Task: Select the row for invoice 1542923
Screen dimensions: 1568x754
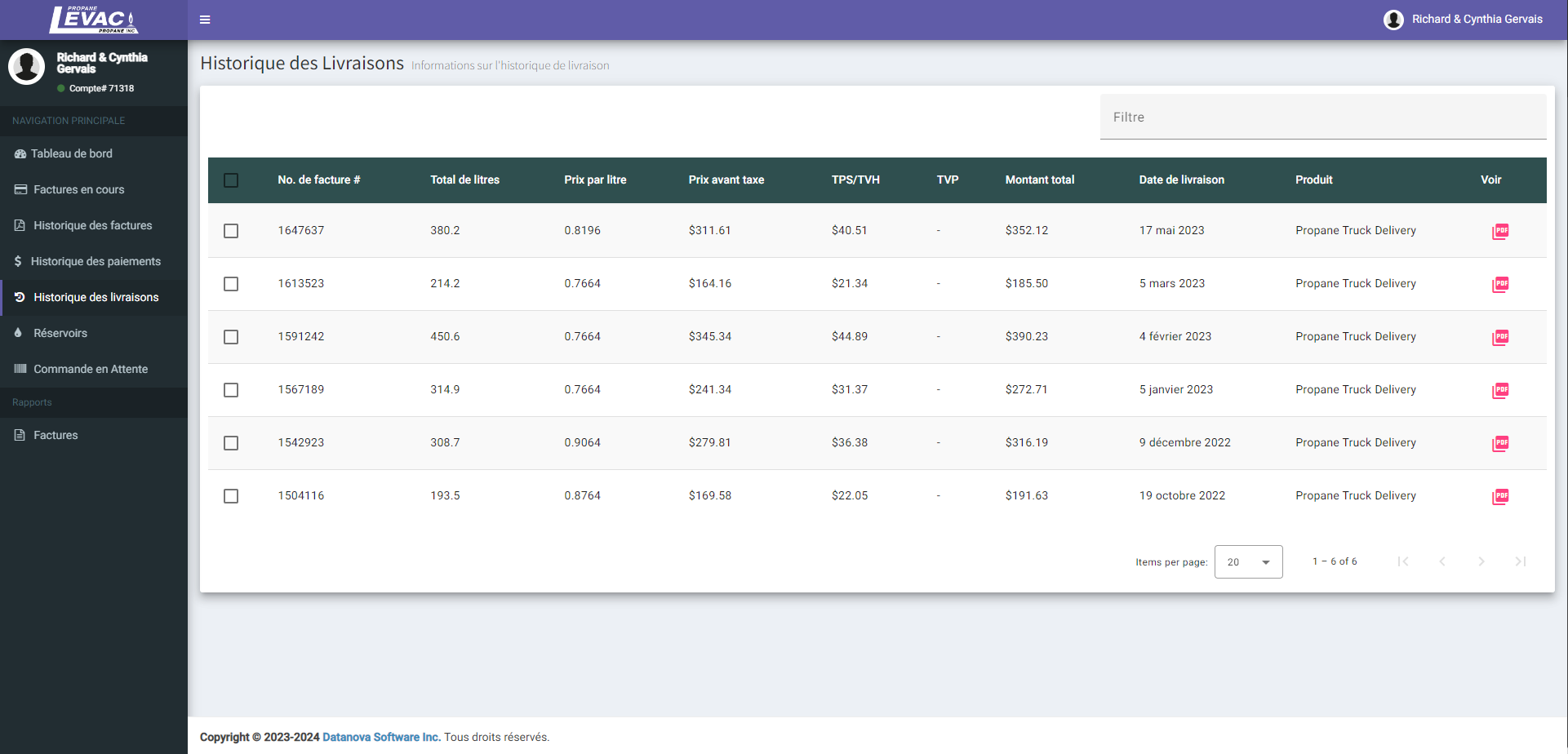Action: click(231, 443)
